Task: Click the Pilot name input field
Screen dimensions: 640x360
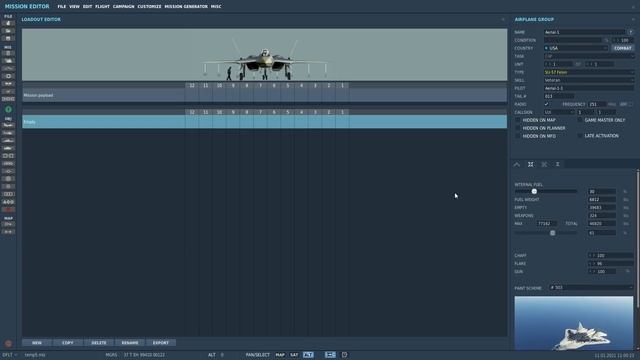Action: coord(589,88)
